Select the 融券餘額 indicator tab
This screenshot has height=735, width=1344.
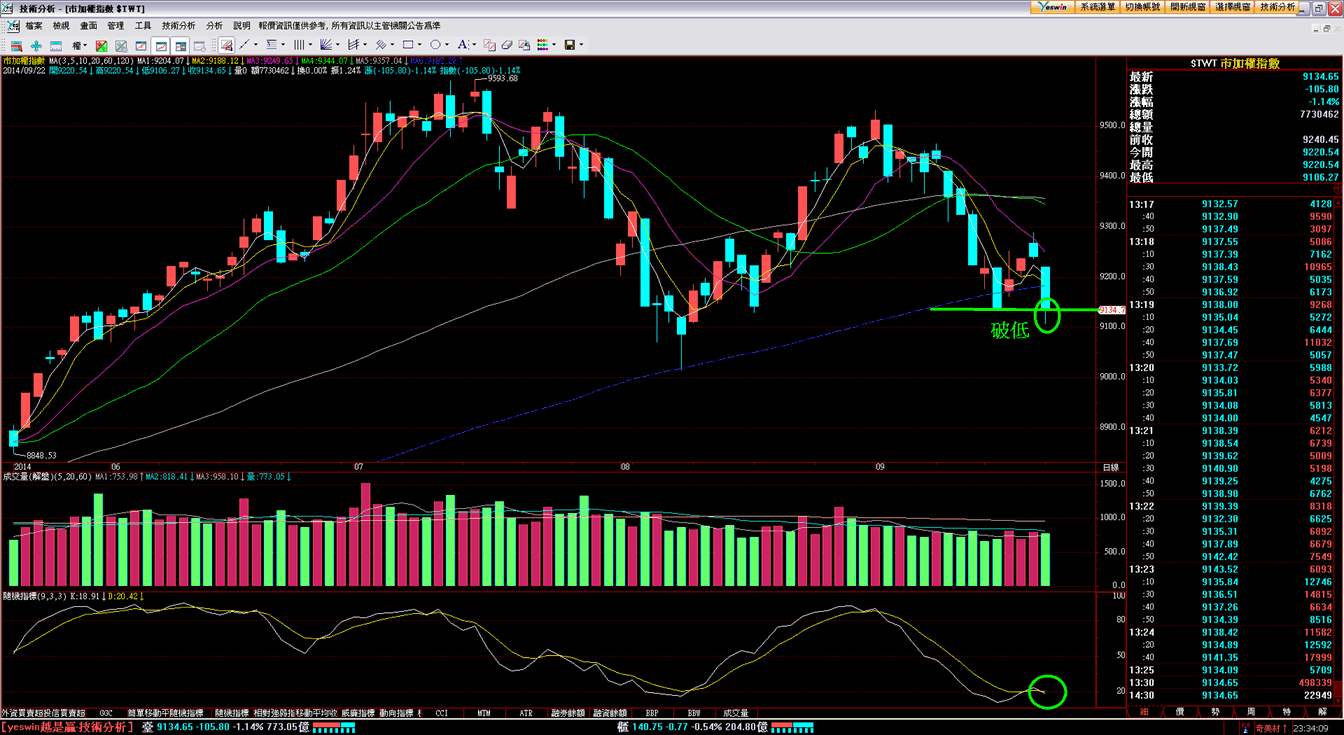[x=566, y=713]
